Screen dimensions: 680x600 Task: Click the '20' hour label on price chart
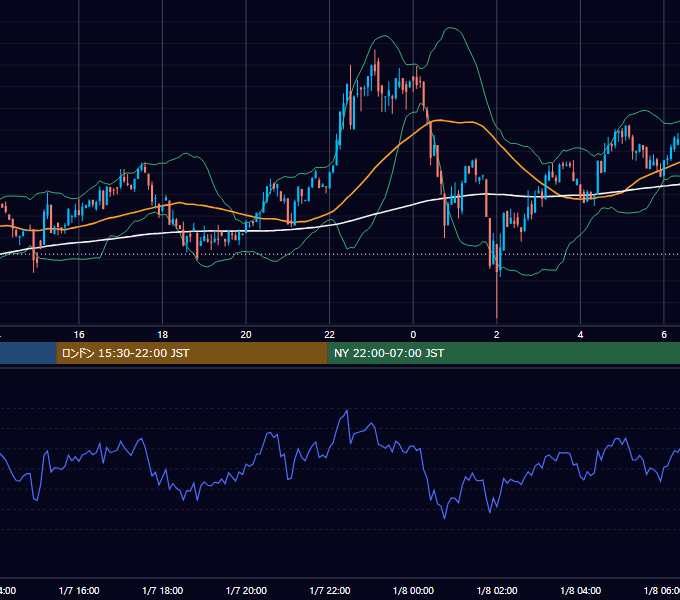pyautogui.click(x=246, y=334)
